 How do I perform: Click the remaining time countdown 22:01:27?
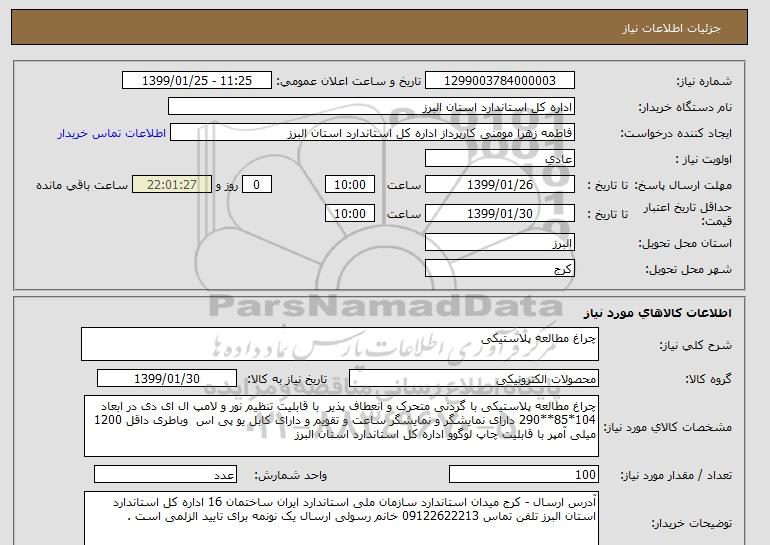point(172,185)
